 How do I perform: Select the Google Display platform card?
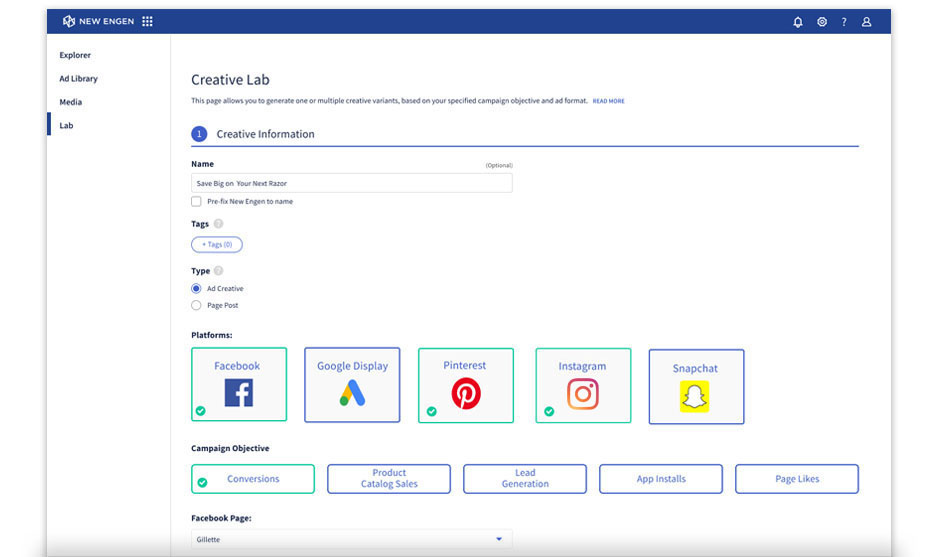pyautogui.click(x=352, y=385)
